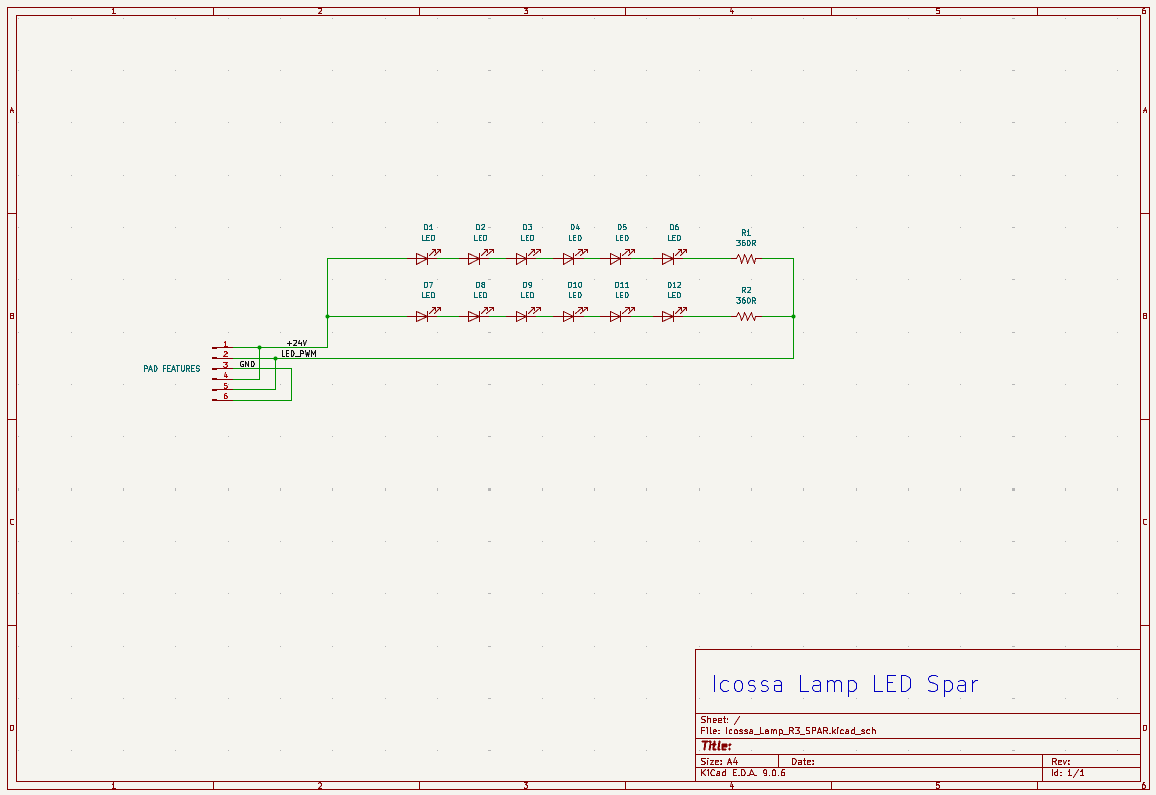The image size is (1156, 795).
Task: Select the GND net label
Action: click(x=247, y=364)
